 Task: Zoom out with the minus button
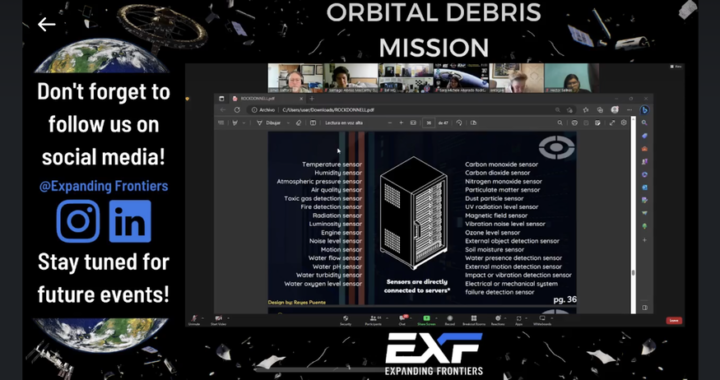click(x=390, y=123)
